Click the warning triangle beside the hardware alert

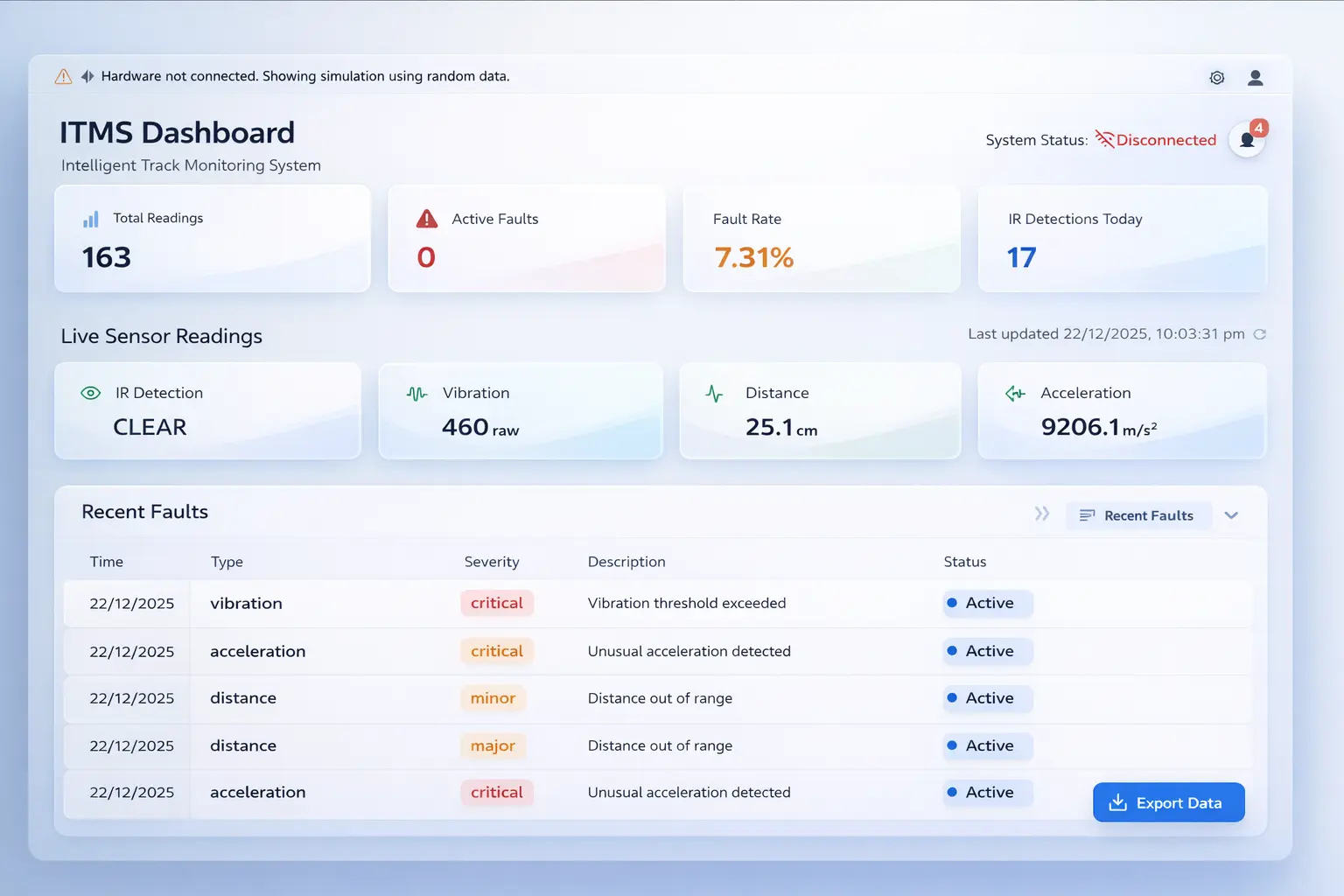point(62,76)
